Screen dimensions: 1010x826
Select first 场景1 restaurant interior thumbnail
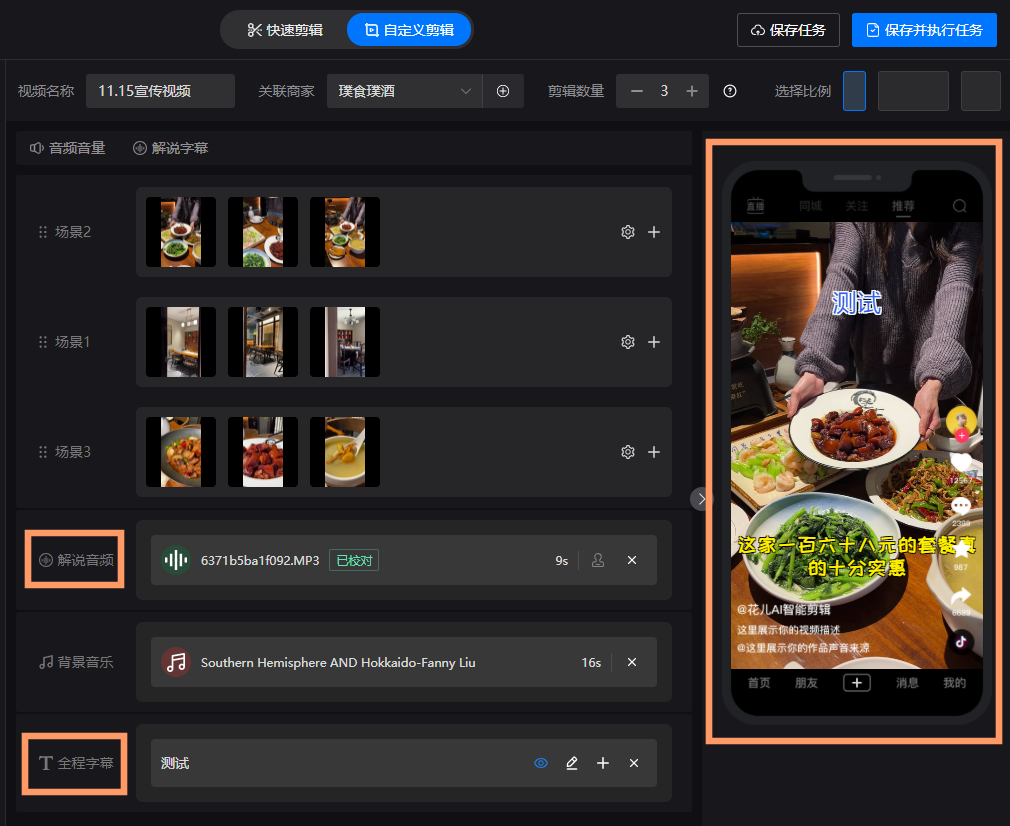(x=181, y=342)
